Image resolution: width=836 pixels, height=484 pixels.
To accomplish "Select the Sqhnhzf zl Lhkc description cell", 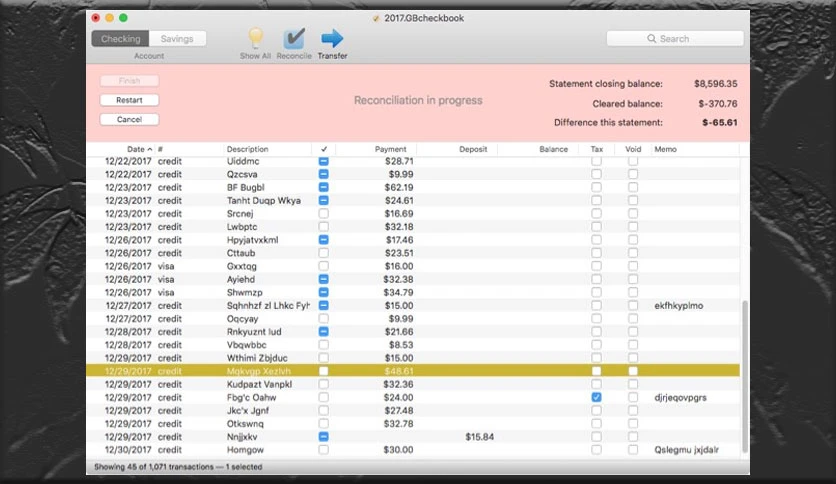I will 268,305.
